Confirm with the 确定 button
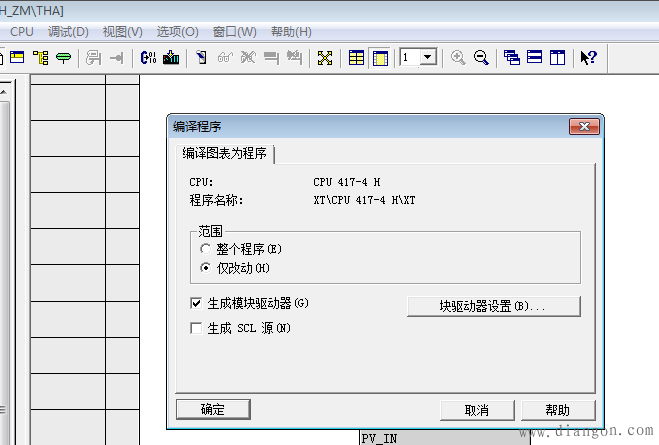The width and height of the screenshot is (659, 445). click(x=213, y=409)
